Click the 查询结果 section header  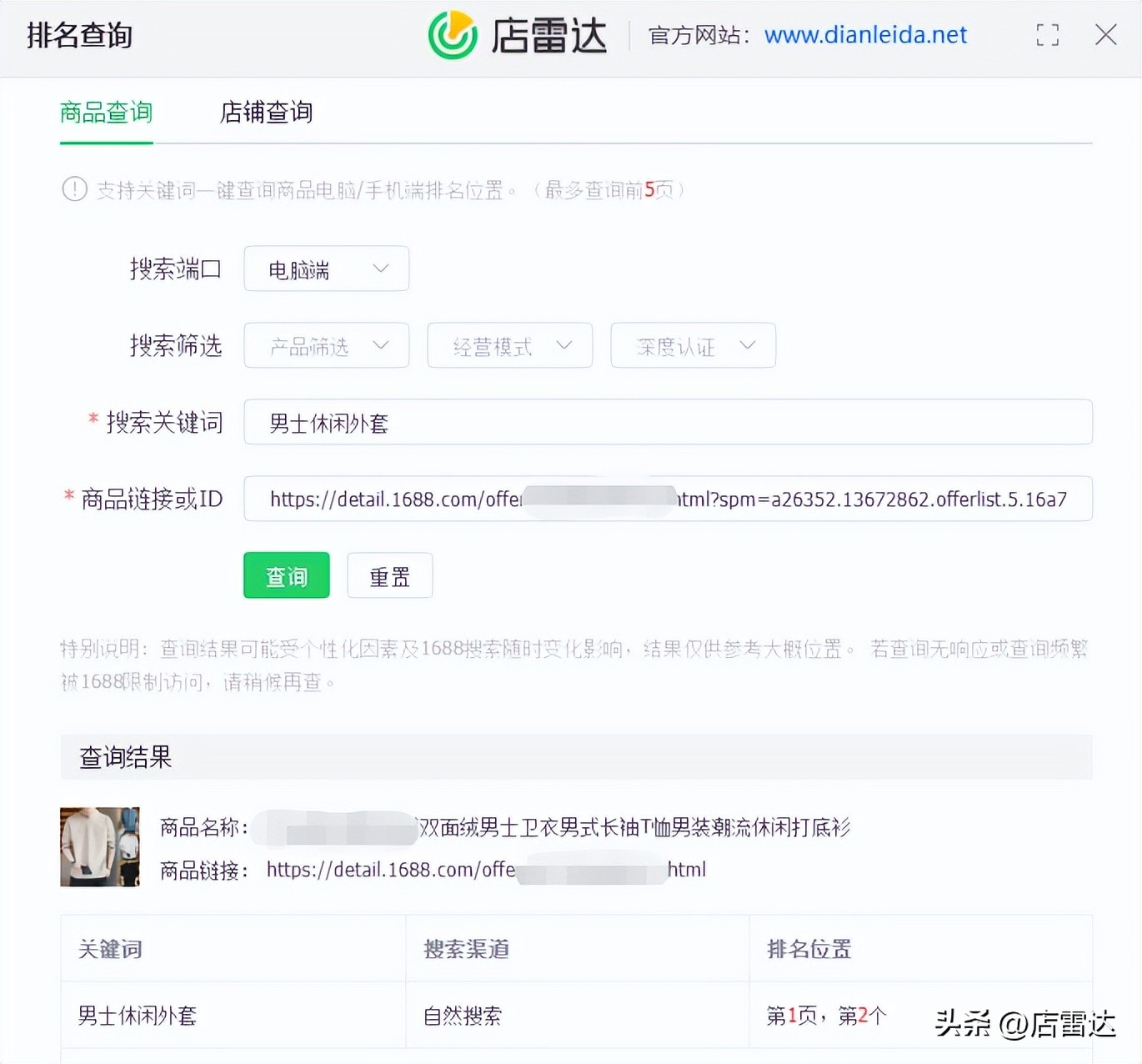tap(124, 757)
